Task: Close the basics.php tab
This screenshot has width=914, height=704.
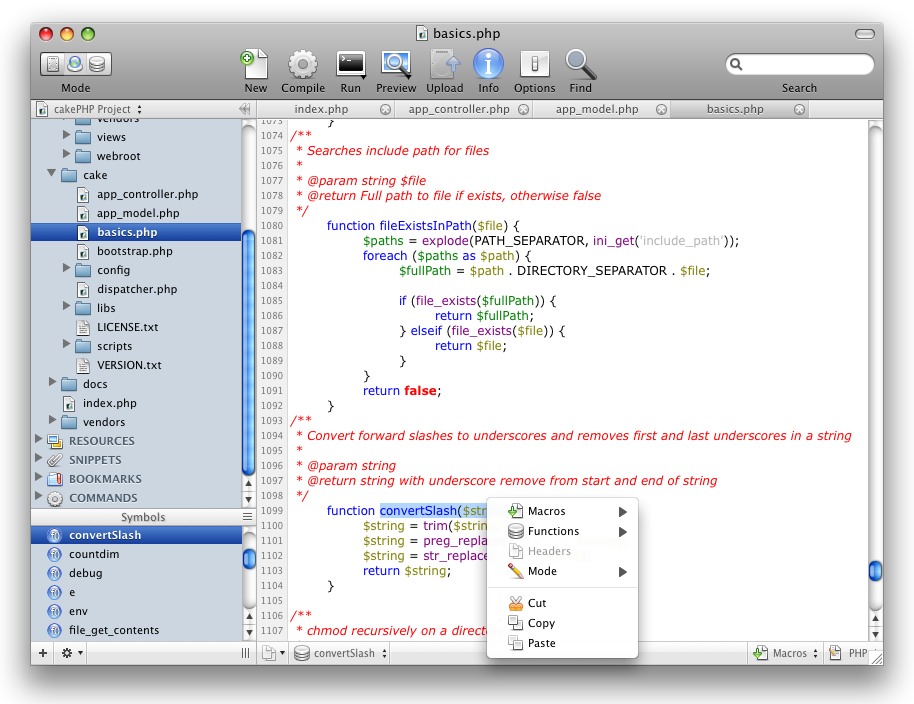Action: coord(799,110)
